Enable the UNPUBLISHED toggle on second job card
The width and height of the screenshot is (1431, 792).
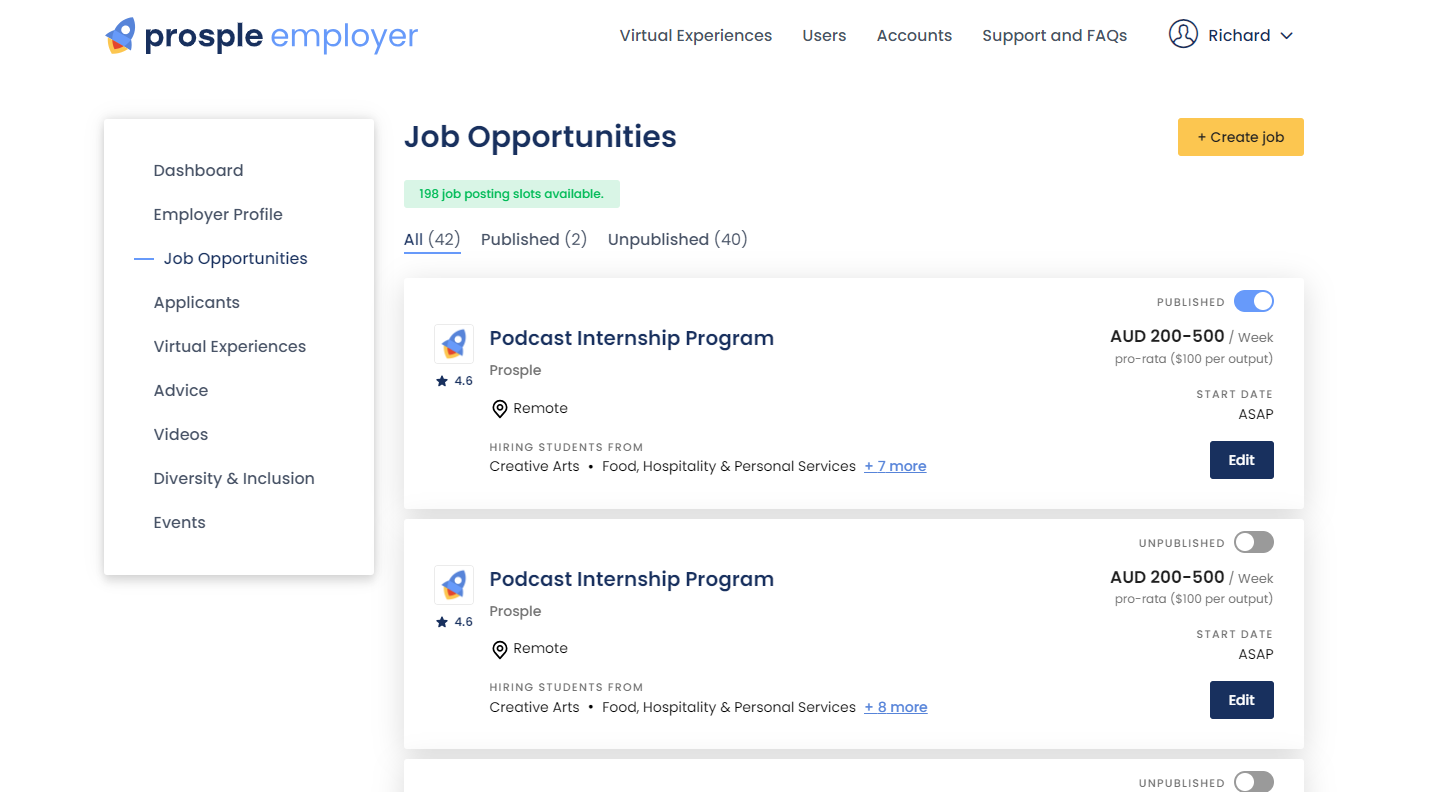click(x=1254, y=542)
